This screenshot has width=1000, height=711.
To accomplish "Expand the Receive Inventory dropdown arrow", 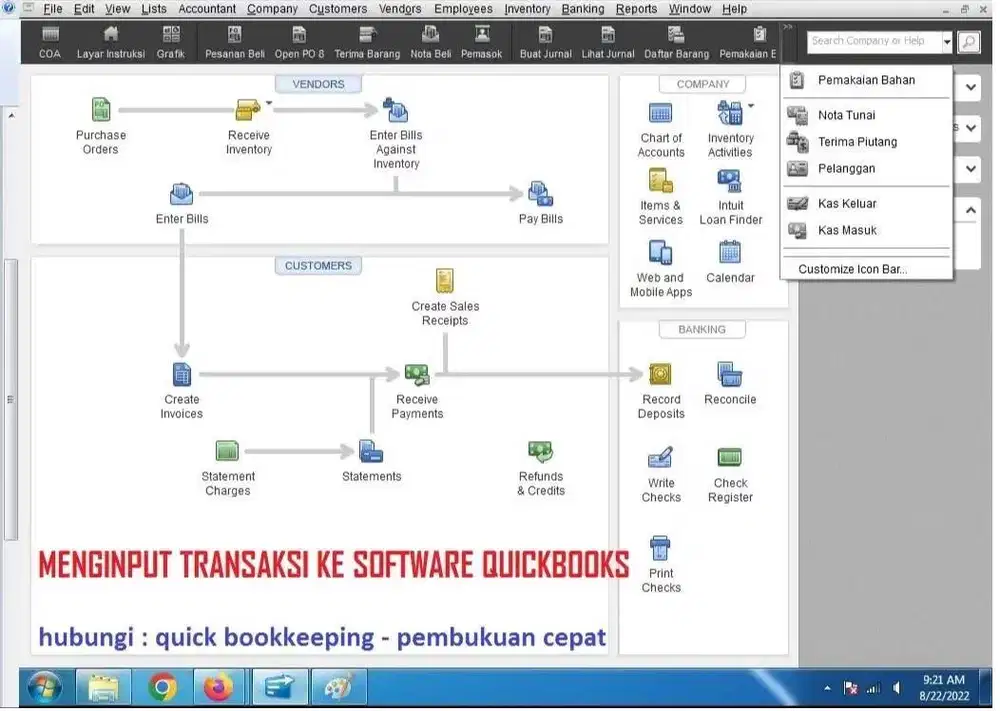I will 269,102.
